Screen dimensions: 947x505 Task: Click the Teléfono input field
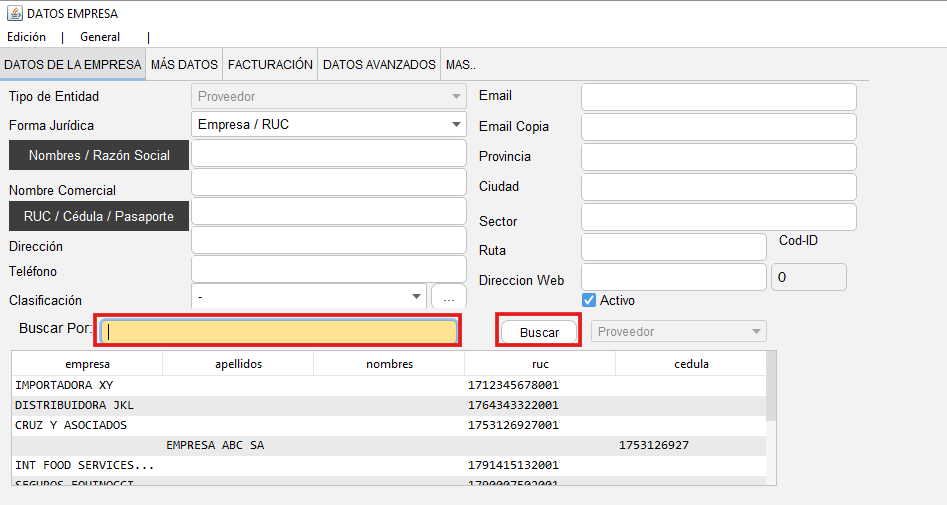click(x=328, y=270)
